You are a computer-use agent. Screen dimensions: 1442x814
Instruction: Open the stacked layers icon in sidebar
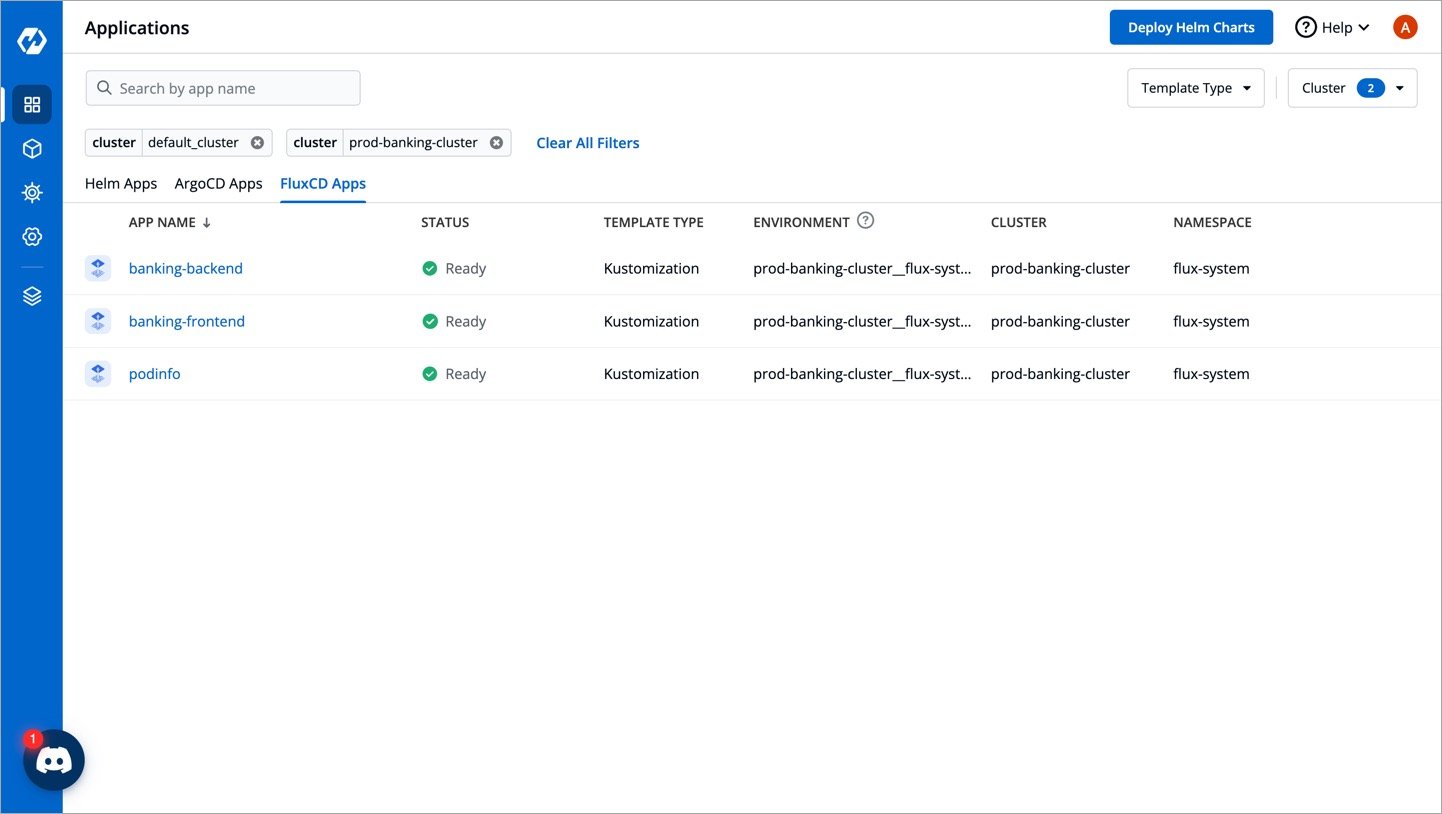click(x=32, y=296)
